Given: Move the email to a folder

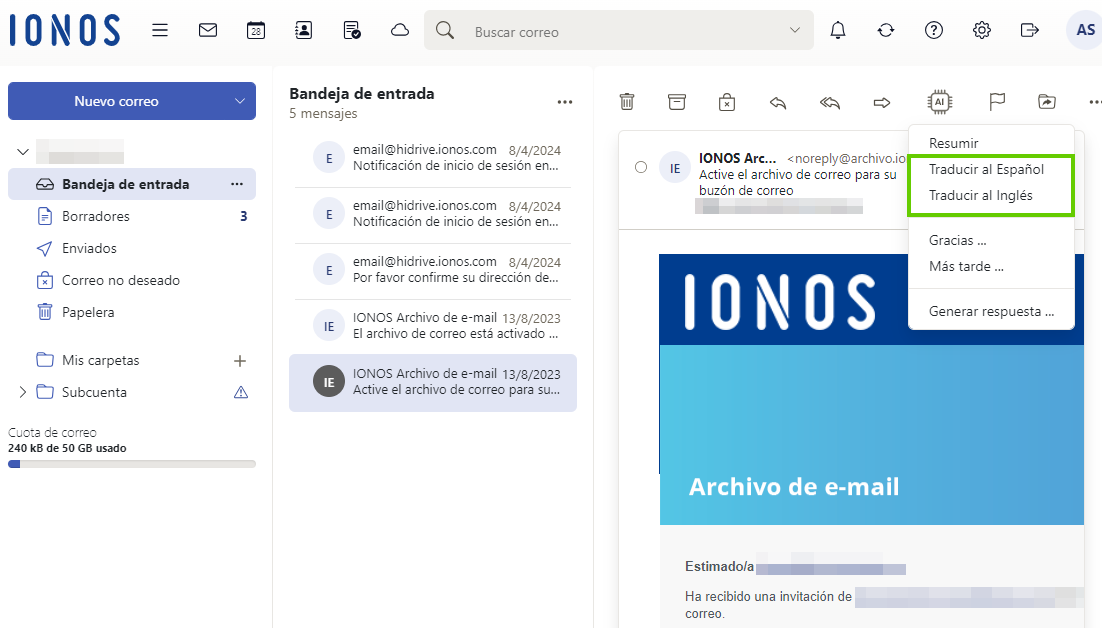Looking at the screenshot, I should (1046, 103).
